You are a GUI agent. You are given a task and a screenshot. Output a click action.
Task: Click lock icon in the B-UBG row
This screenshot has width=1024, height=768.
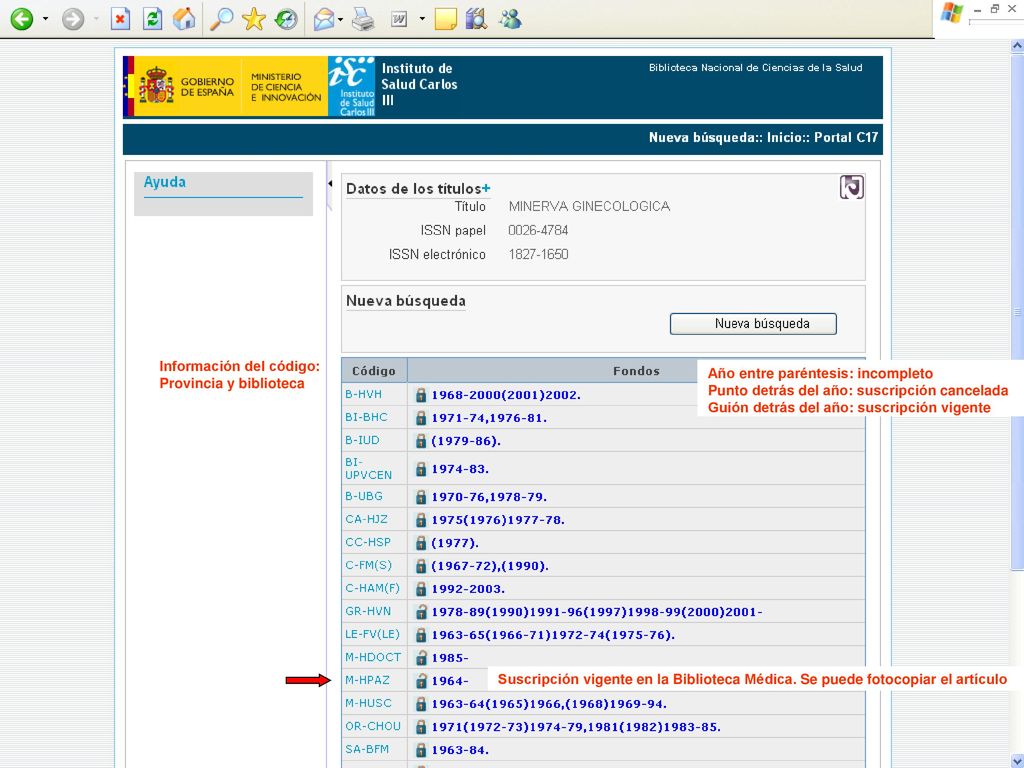(421, 497)
